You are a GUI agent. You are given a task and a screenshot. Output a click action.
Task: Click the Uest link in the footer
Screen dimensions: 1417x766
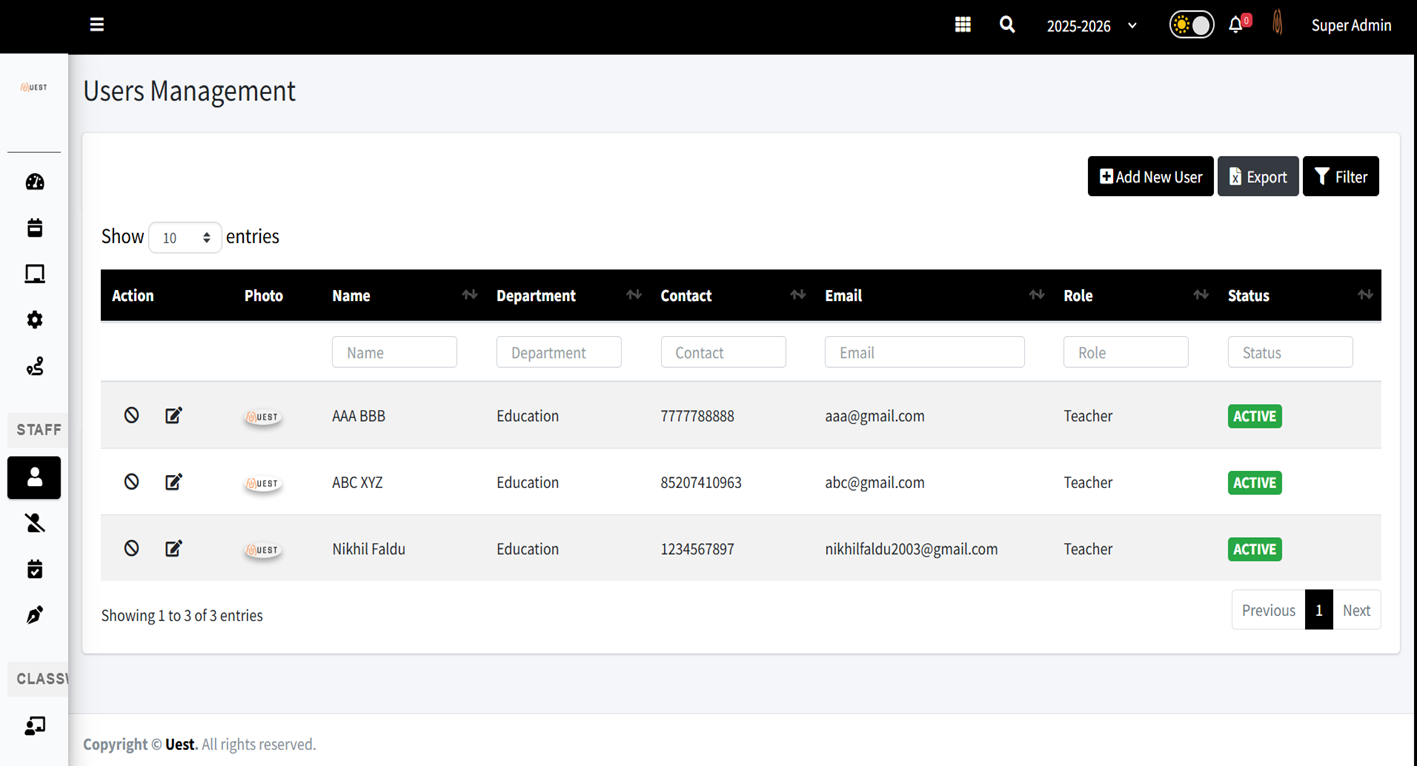tap(180, 744)
